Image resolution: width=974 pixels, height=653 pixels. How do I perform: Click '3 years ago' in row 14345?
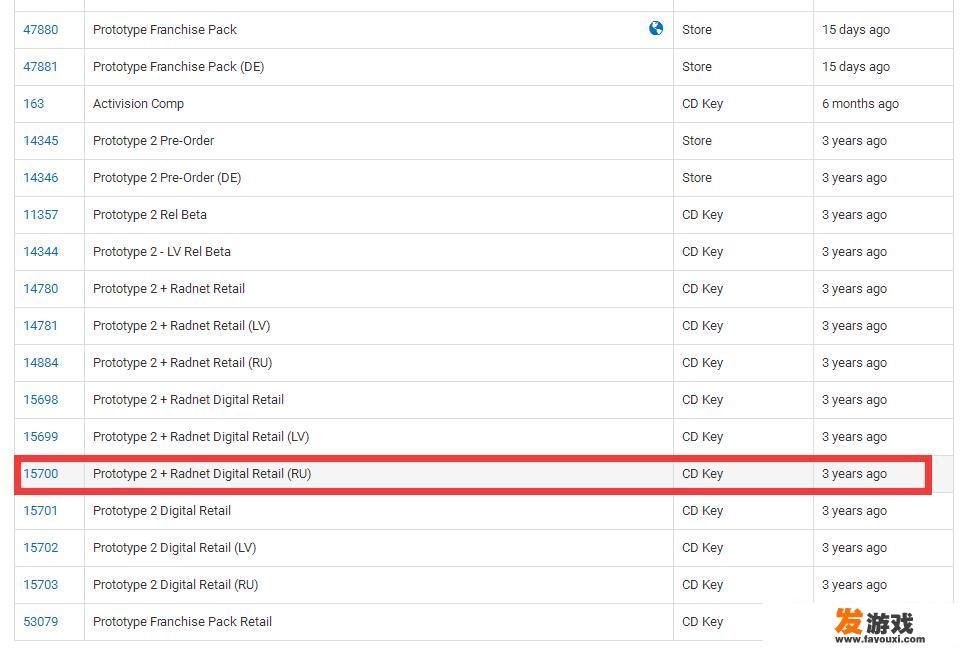coord(854,140)
